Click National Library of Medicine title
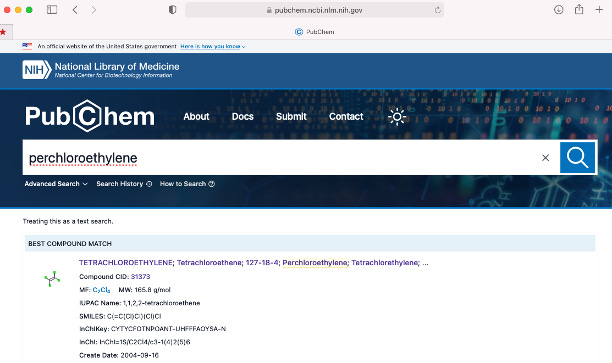 tap(117, 66)
